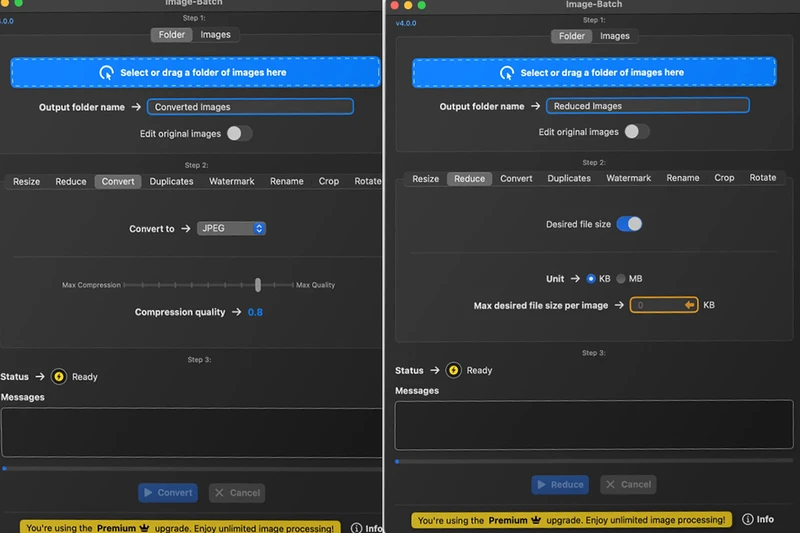Open Resize tab in left window
Viewport: 800px width, 533px height.
[27, 182]
